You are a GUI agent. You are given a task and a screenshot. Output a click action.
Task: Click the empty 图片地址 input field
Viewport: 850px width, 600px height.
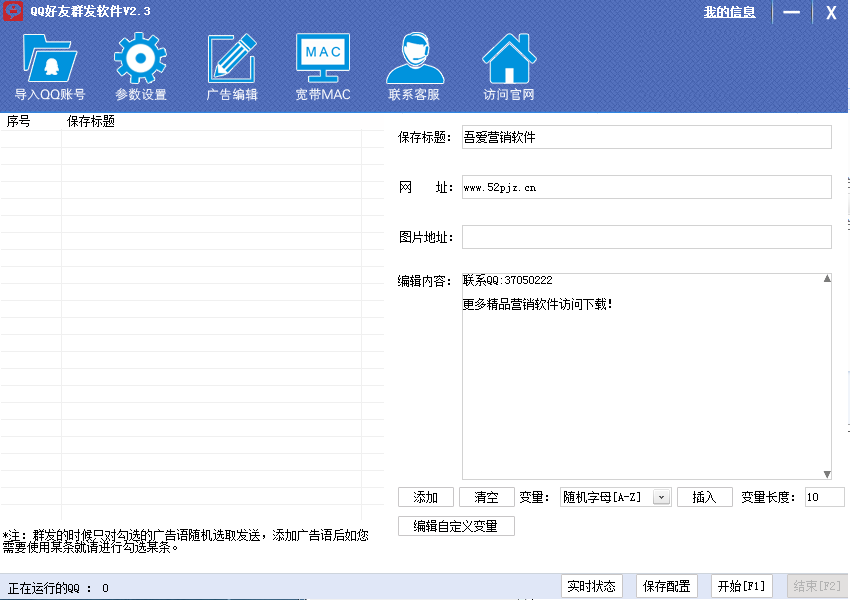click(646, 237)
